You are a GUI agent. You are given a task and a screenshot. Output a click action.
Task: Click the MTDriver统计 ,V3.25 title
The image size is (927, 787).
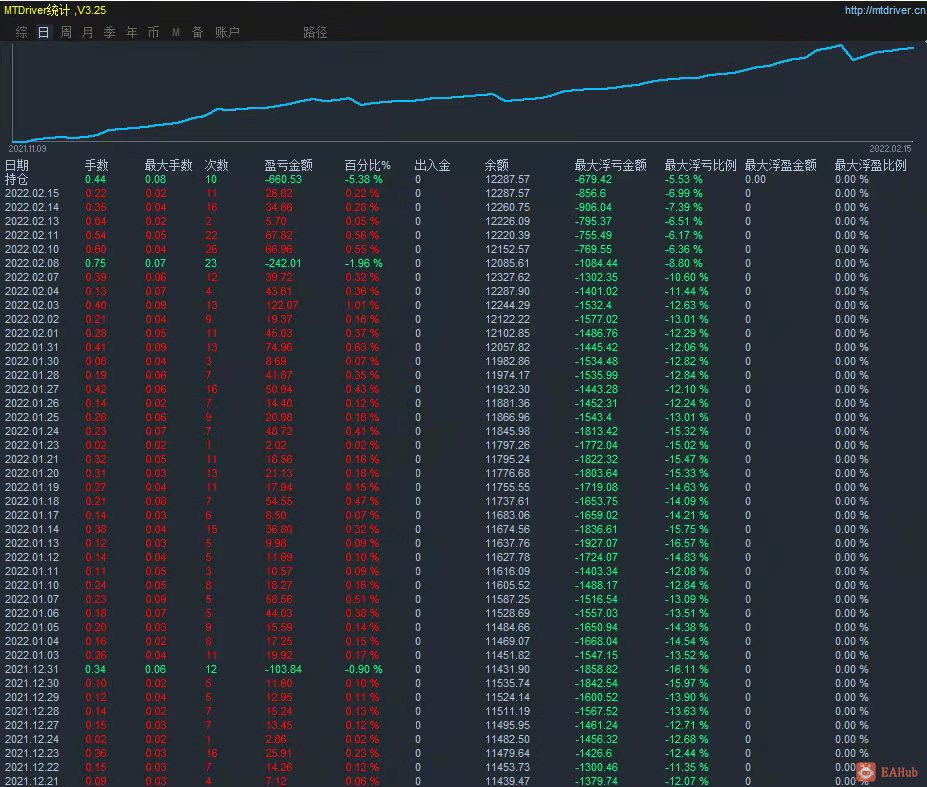coord(55,10)
